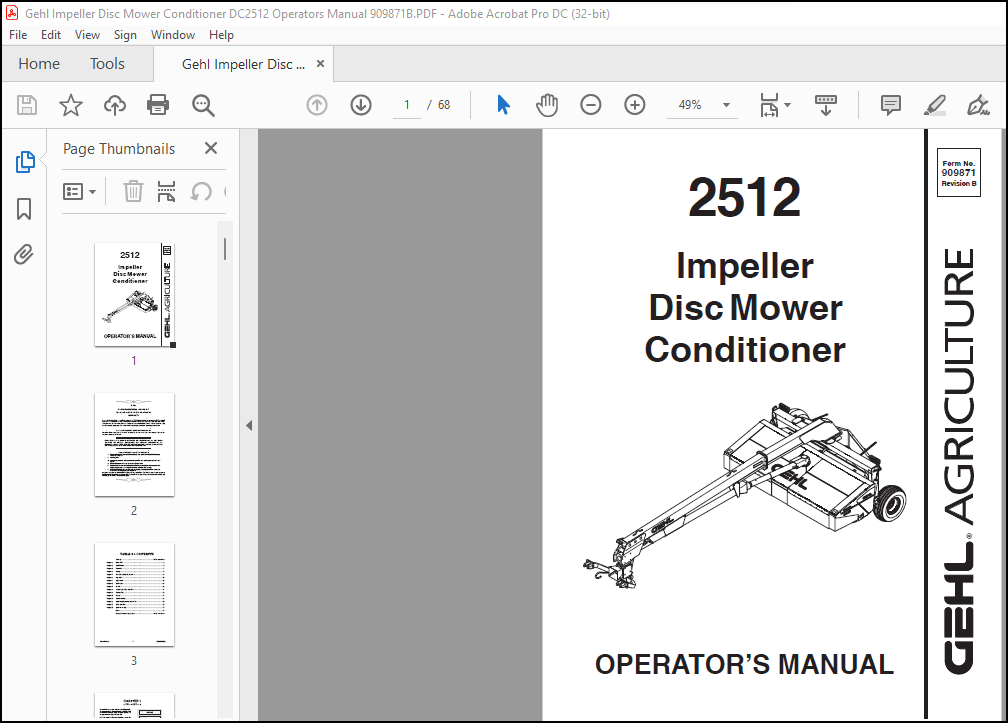Click the scrolling mode icon
This screenshot has width=1008, height=723.
click(825, 105)
